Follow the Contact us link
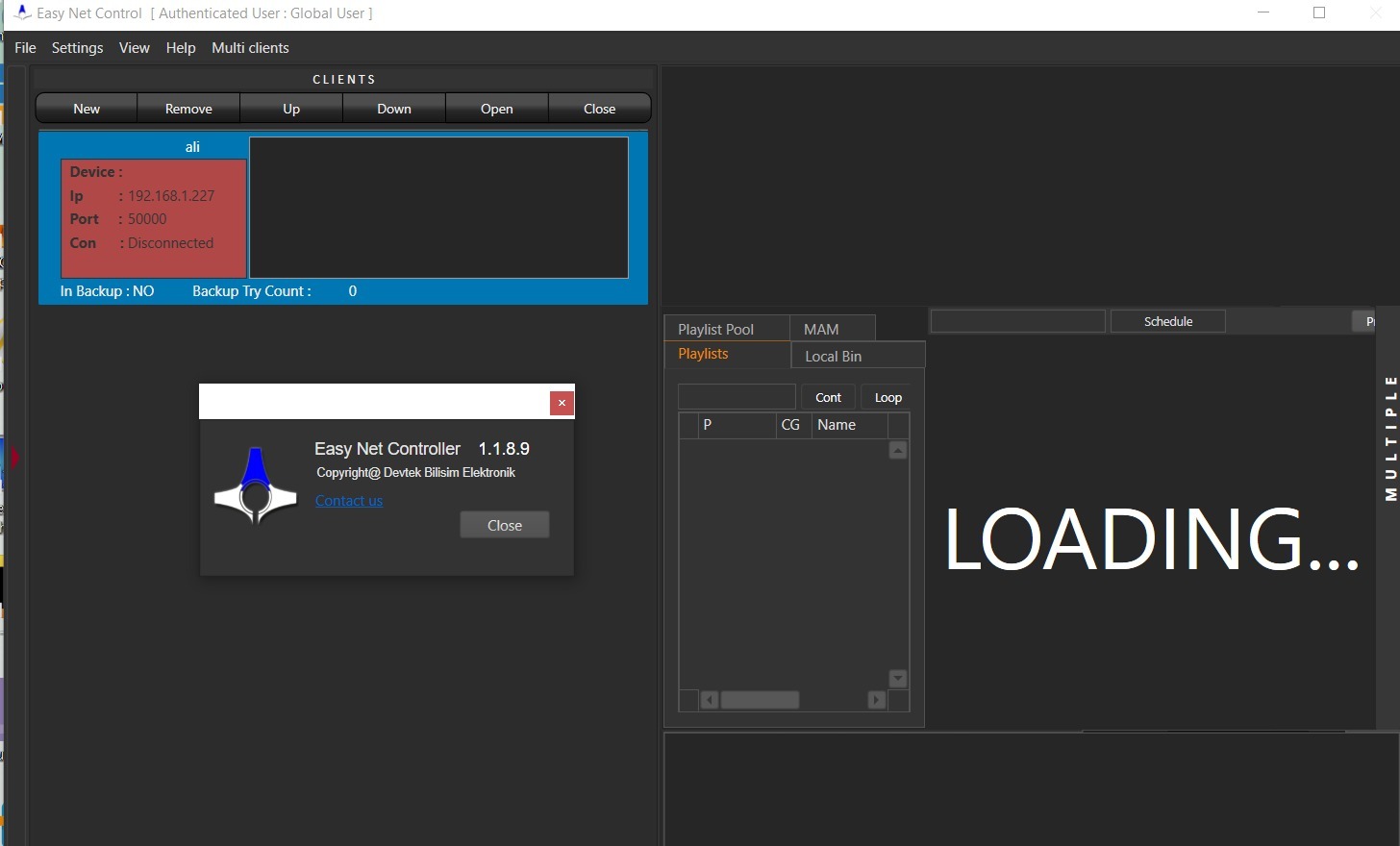 click(x=349, y=501)
